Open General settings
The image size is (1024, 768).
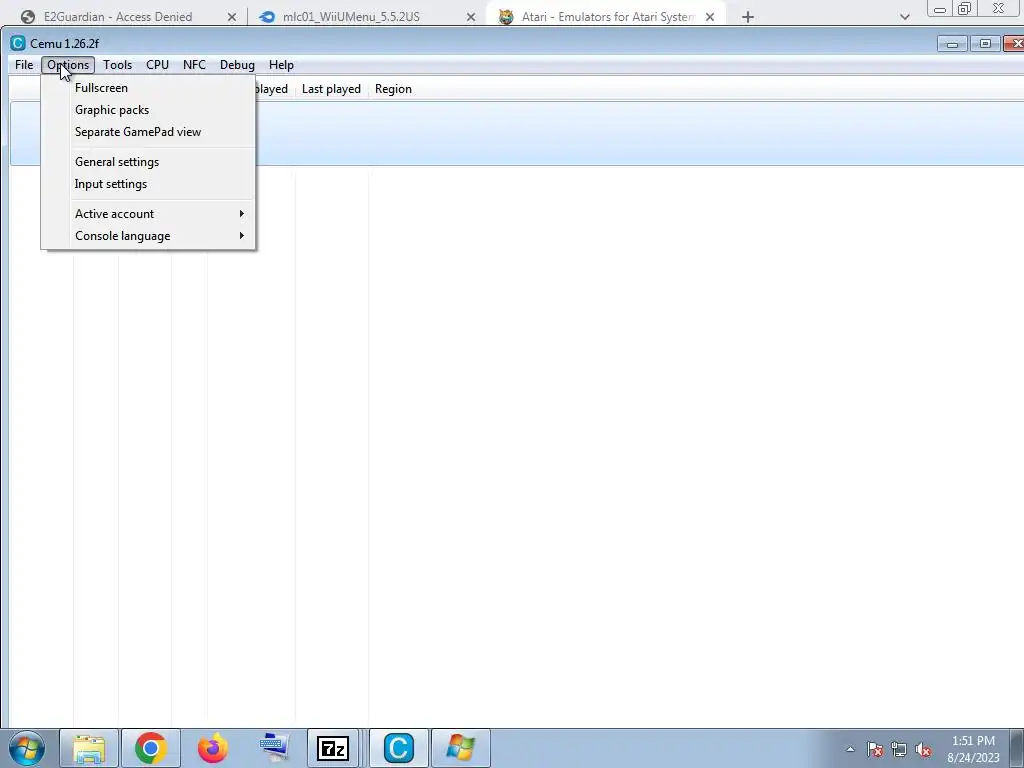[x=149, y=162]
